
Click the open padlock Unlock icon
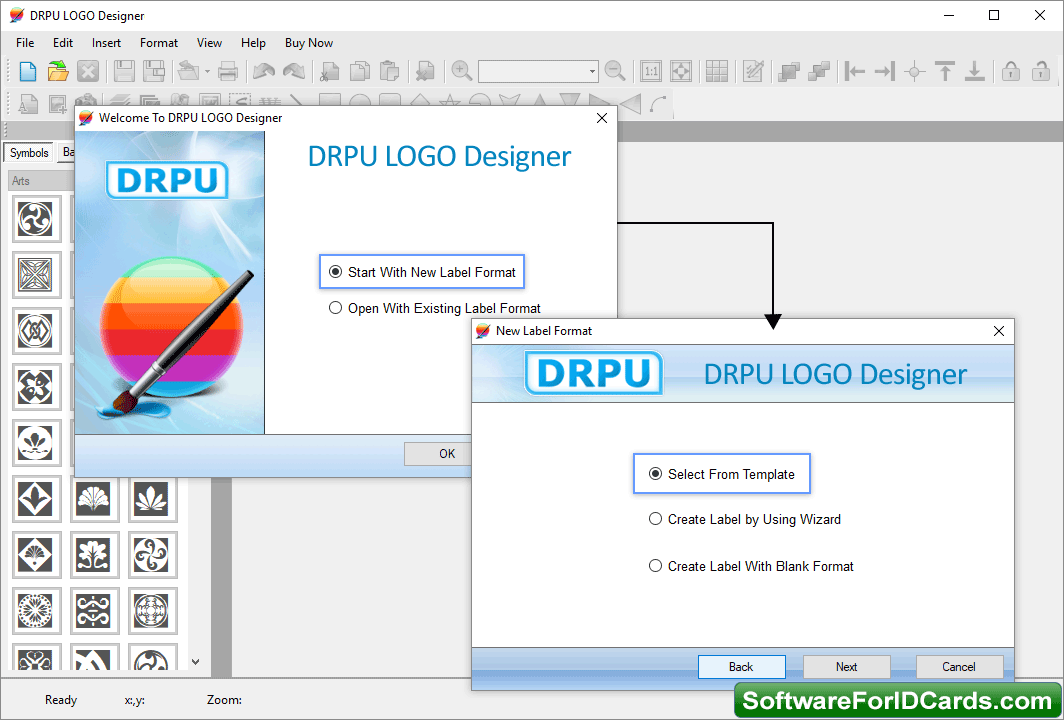[1040, 71]
